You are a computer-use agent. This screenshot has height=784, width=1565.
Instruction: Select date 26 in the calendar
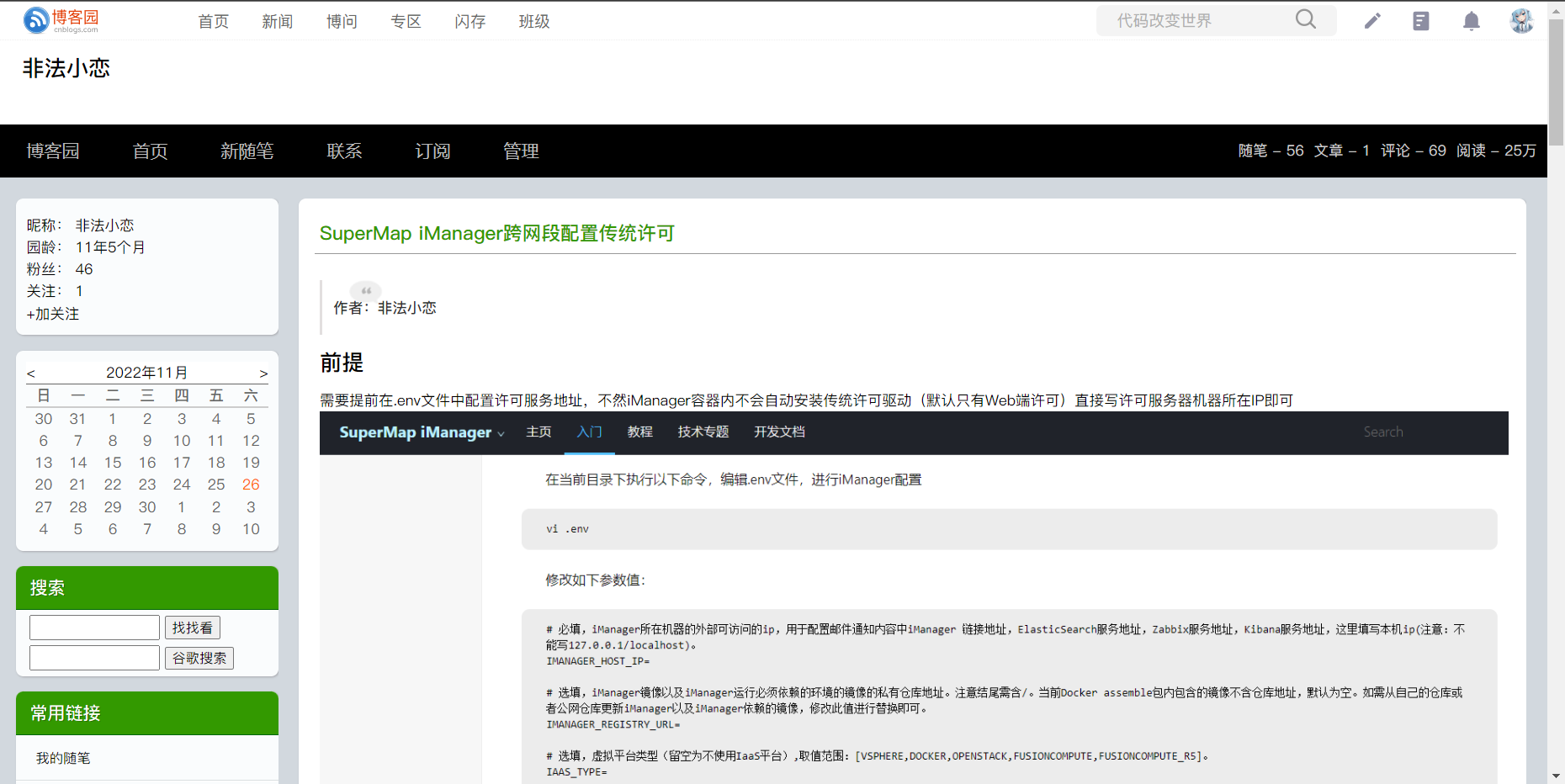pyautogui.click(x=251, y=485)
